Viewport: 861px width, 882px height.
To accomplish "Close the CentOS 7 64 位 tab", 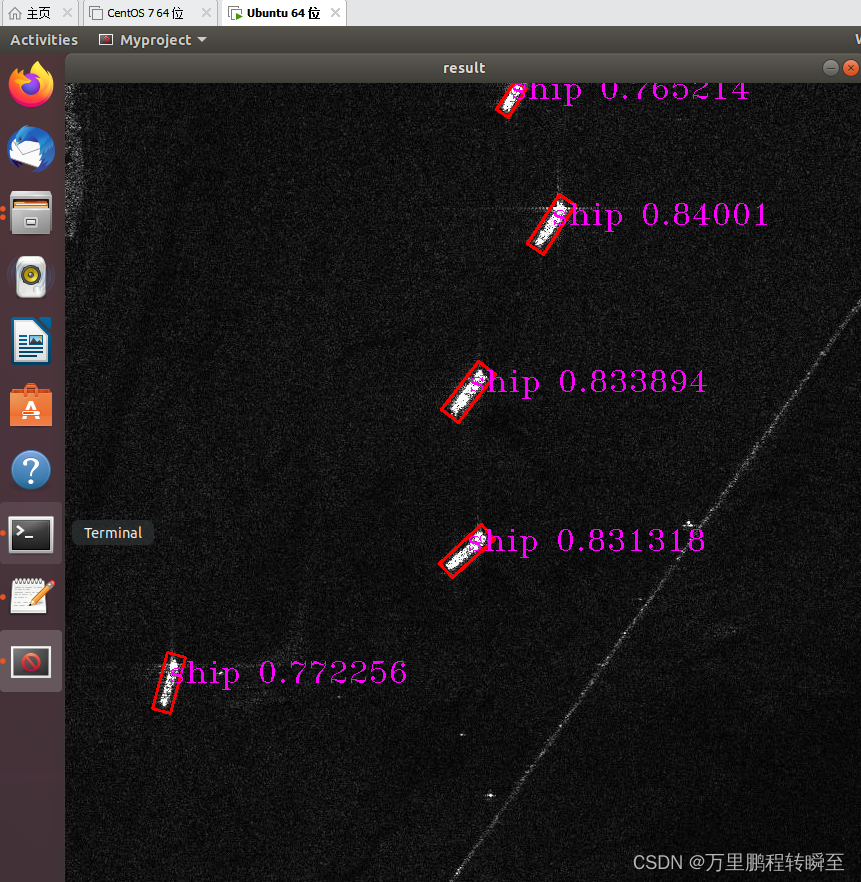I will click(206, 12).
